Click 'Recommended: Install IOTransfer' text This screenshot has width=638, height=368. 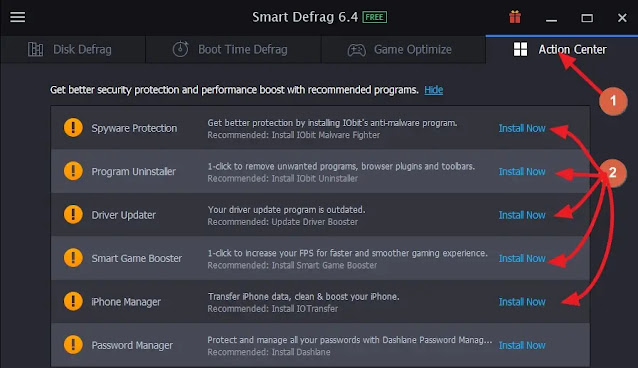click(x=273, y=309)
